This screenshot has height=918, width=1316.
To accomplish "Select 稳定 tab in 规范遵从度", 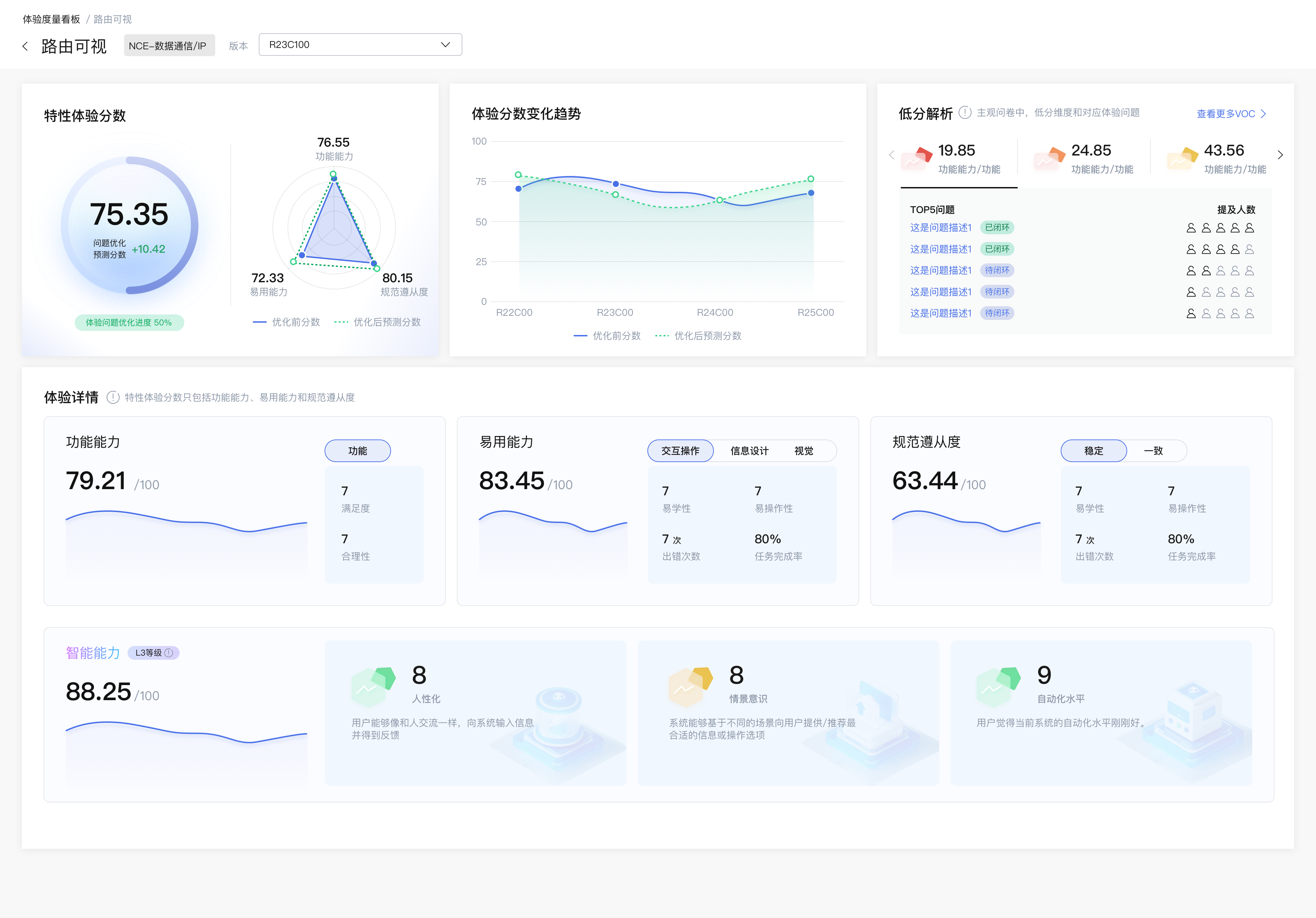I will coord(1094,450).
